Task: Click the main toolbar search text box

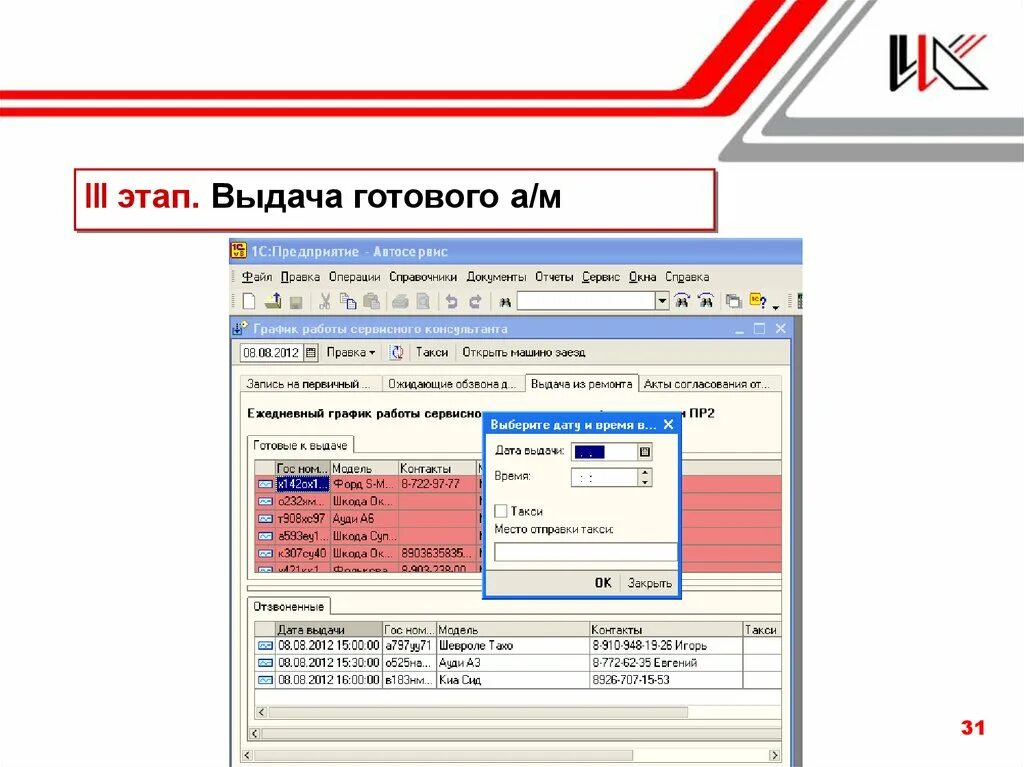Action: [x=586, y=301]
